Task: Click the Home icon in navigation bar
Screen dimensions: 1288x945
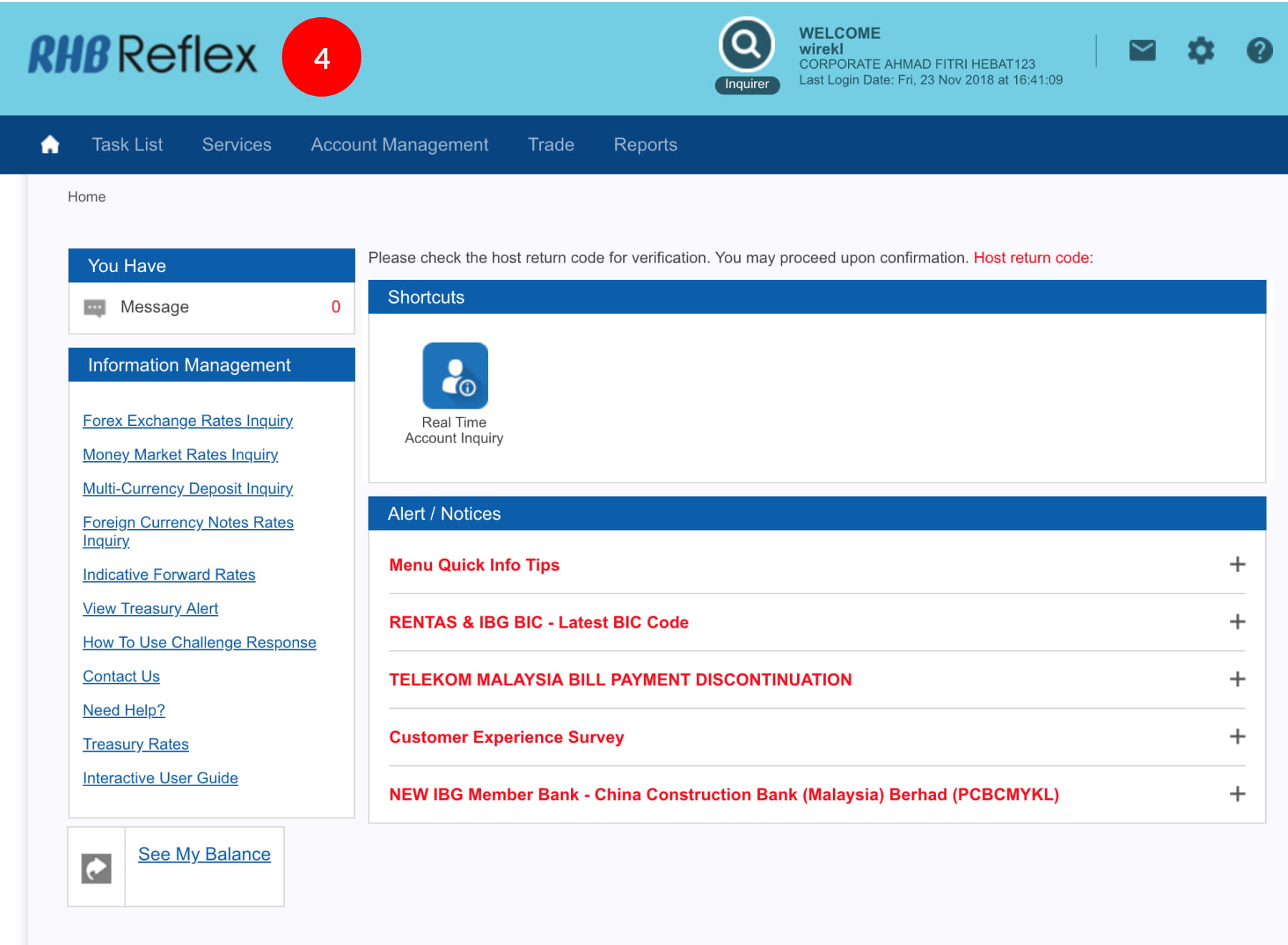Action: click(50, 145)
